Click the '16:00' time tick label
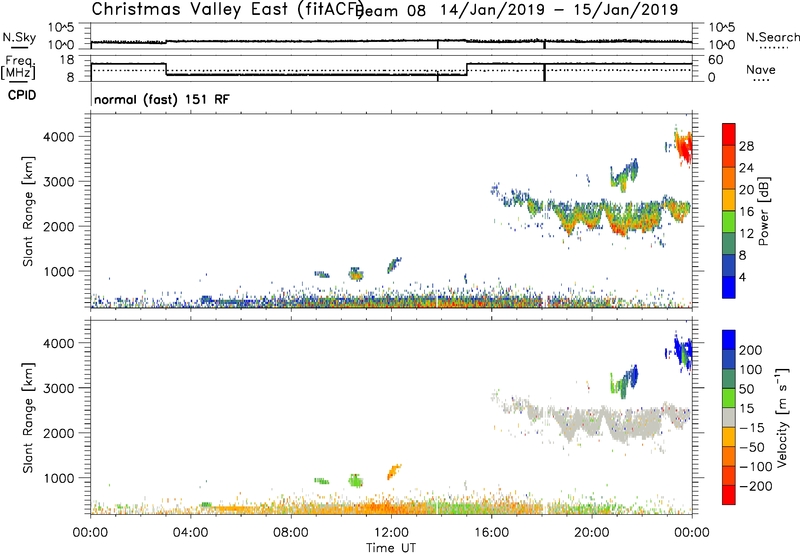This screenshot has height=554, width=800. coord(491,533)
